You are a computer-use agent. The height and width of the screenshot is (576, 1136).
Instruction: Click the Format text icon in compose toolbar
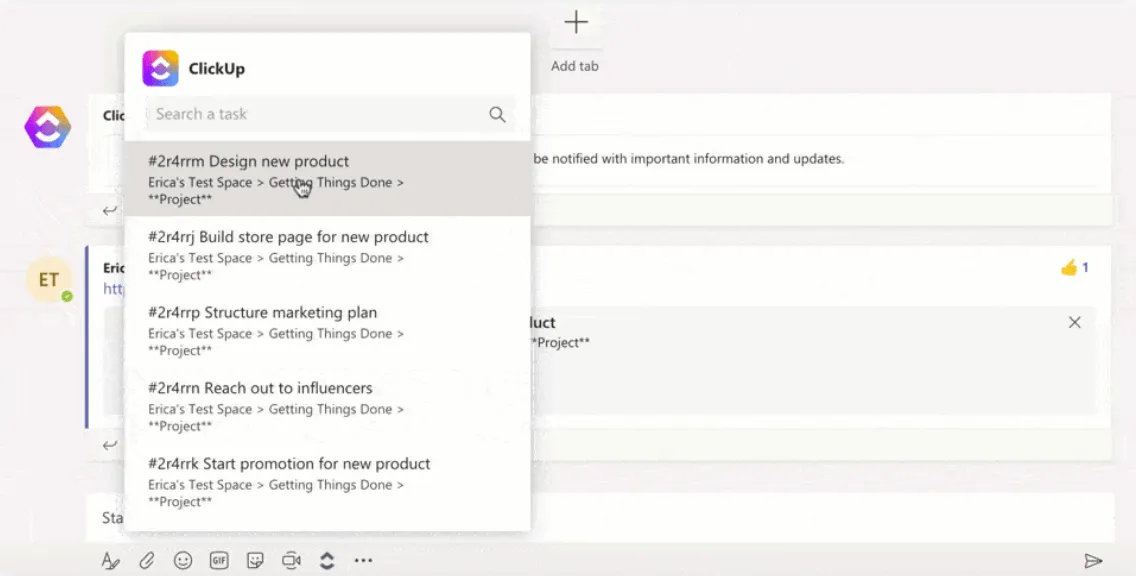[x=110, y=561]
